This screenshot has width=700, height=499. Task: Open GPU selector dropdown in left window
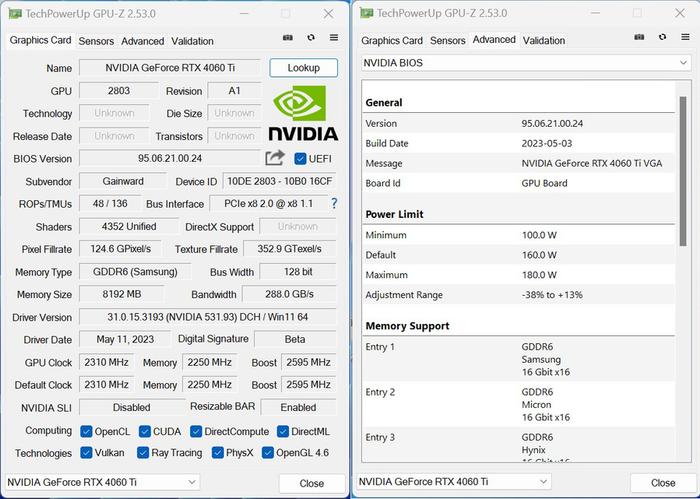102,482
